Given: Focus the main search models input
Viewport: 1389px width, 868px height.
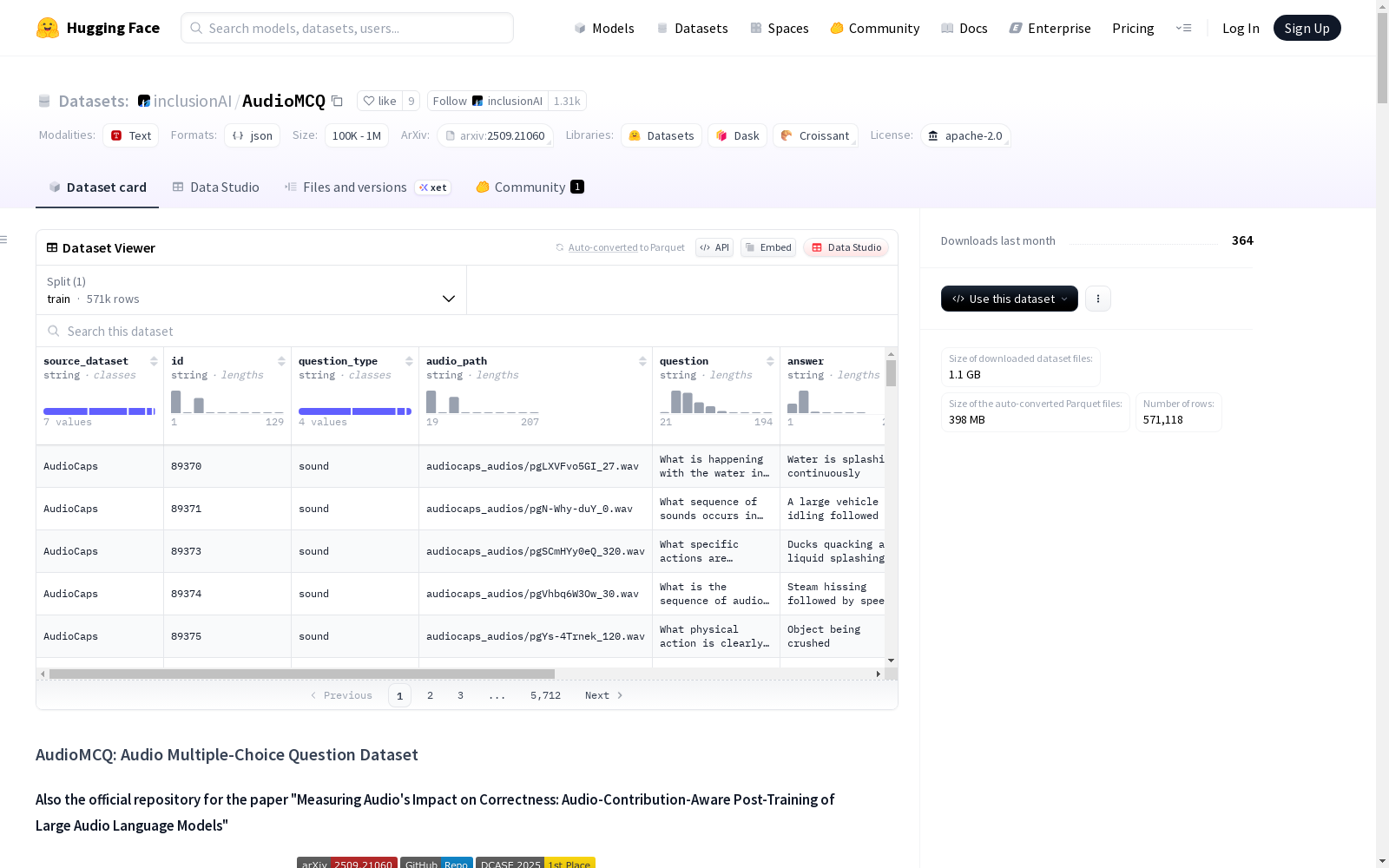Looking at the screenshot, I should coord(347,28).
